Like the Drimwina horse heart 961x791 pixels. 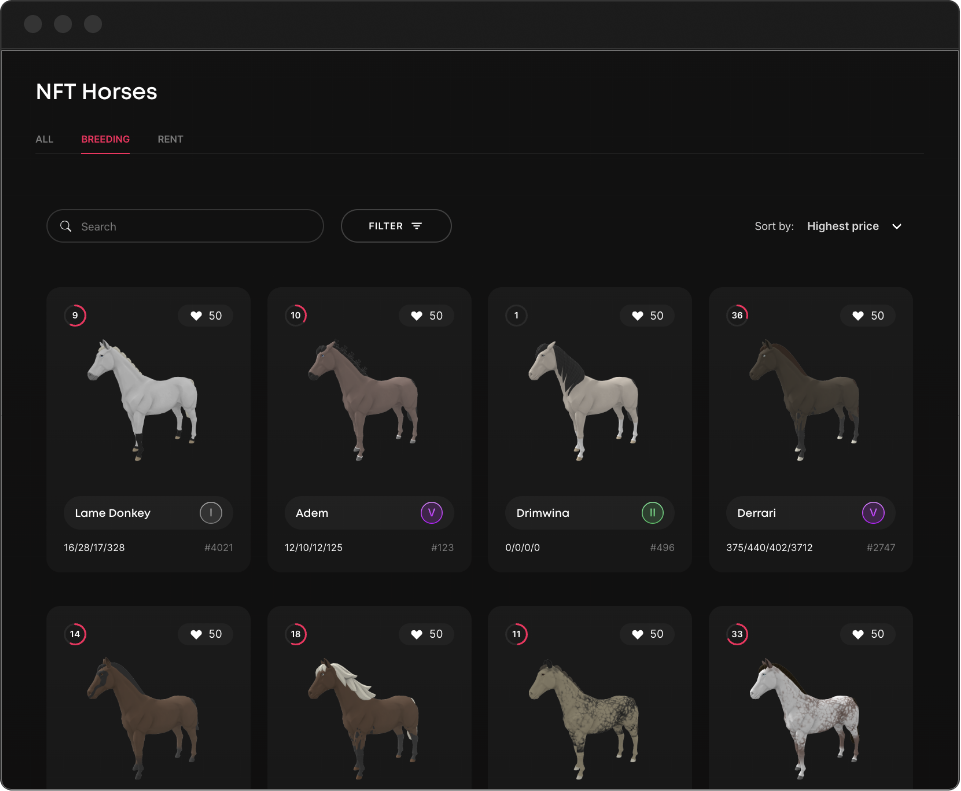tap(637, 316)
